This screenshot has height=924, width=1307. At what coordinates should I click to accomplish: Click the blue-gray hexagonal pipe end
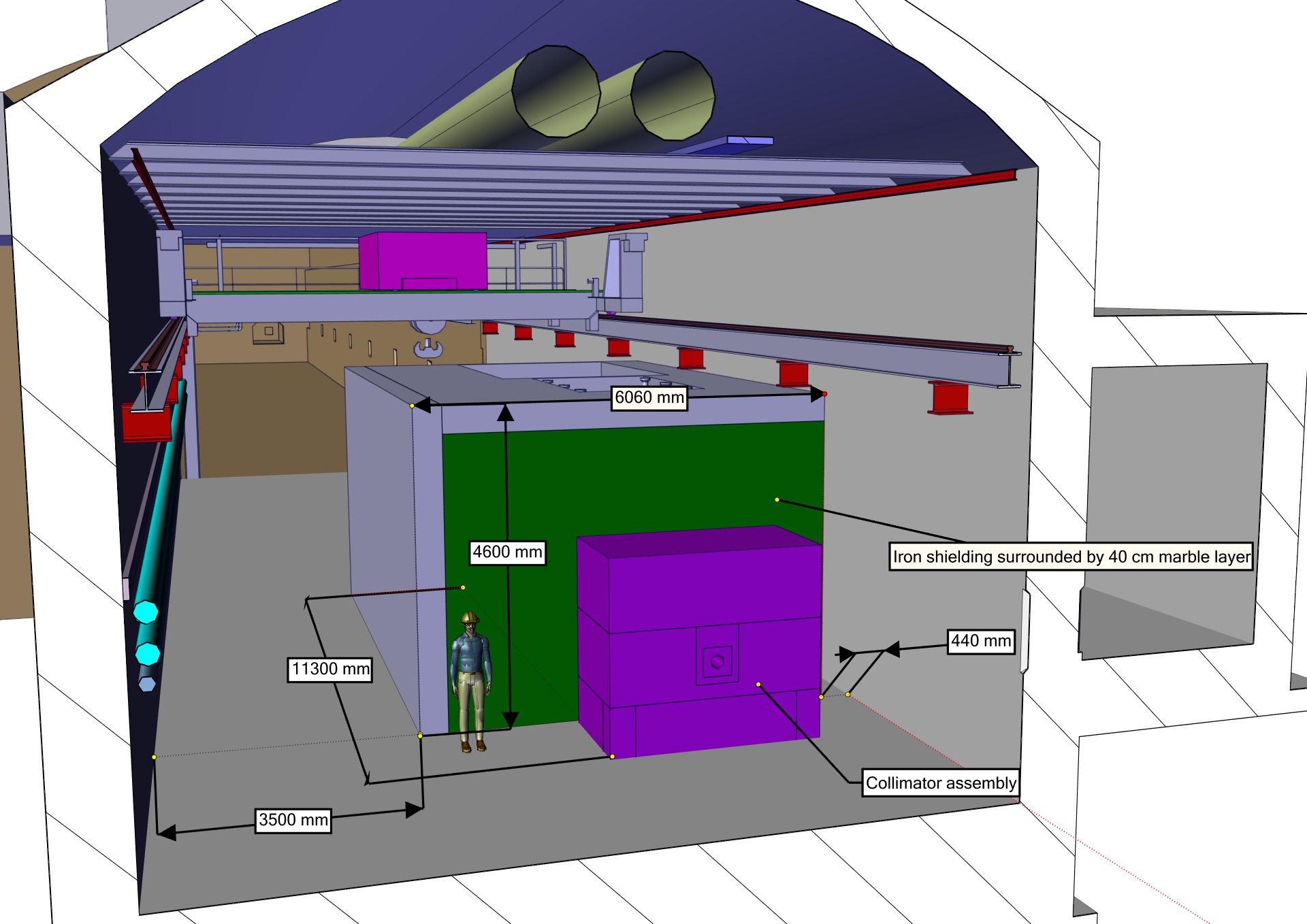(x=147, y=684)
